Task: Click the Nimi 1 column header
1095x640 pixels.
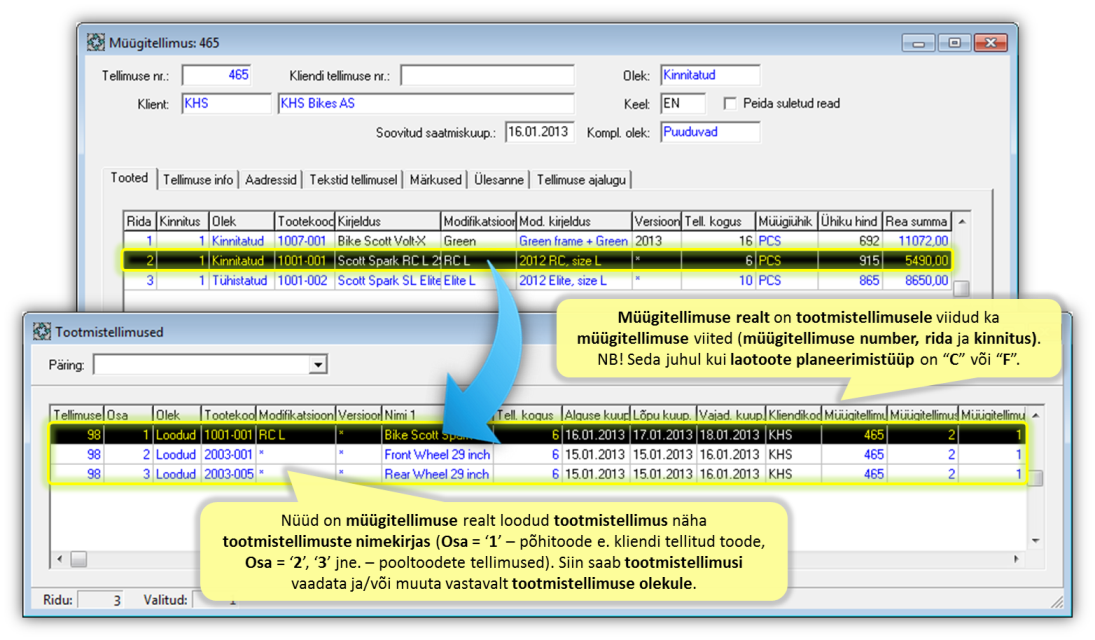Action: pos(438,415)
